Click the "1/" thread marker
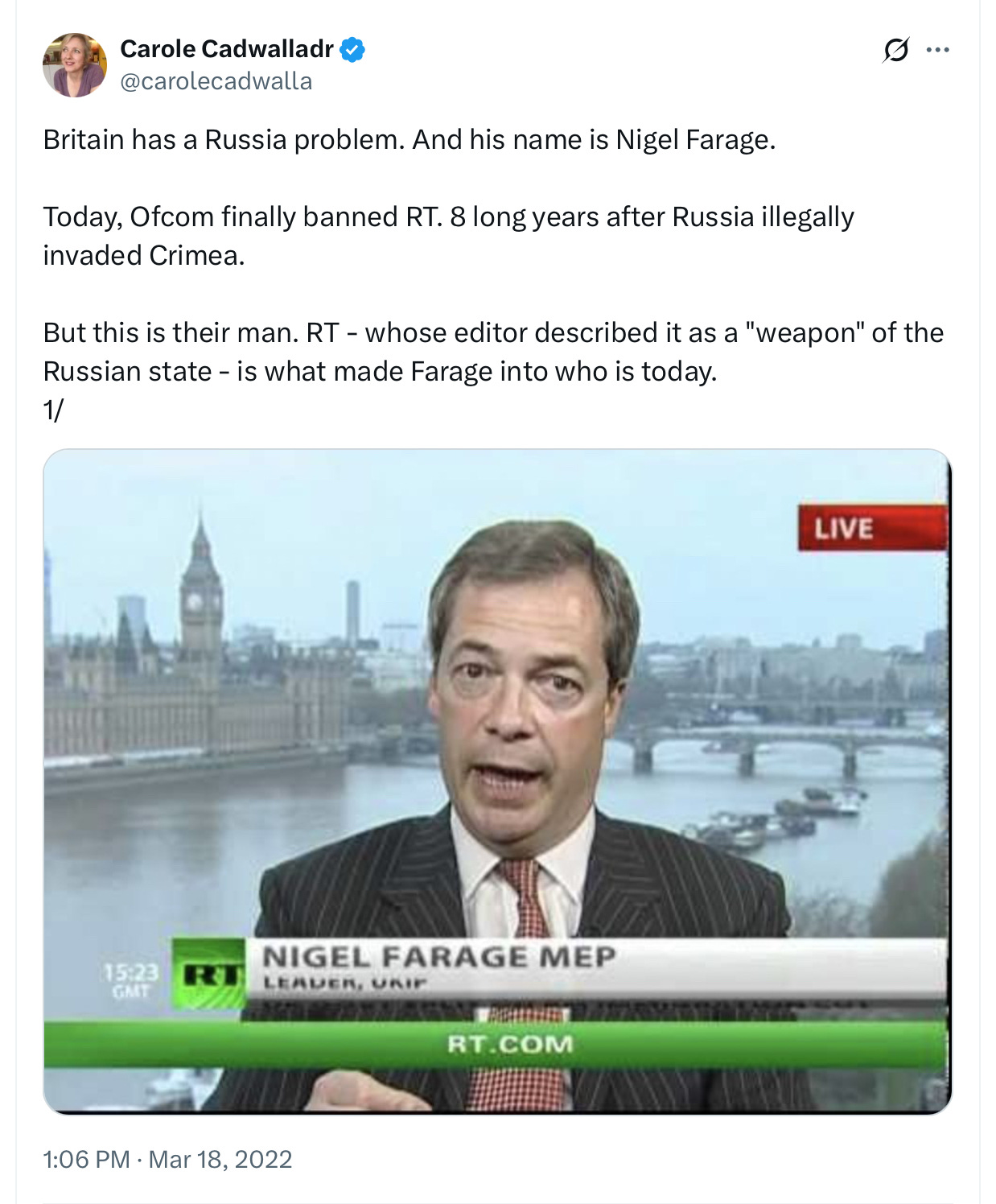The image size is (996, 1204). tap(53, 410)
